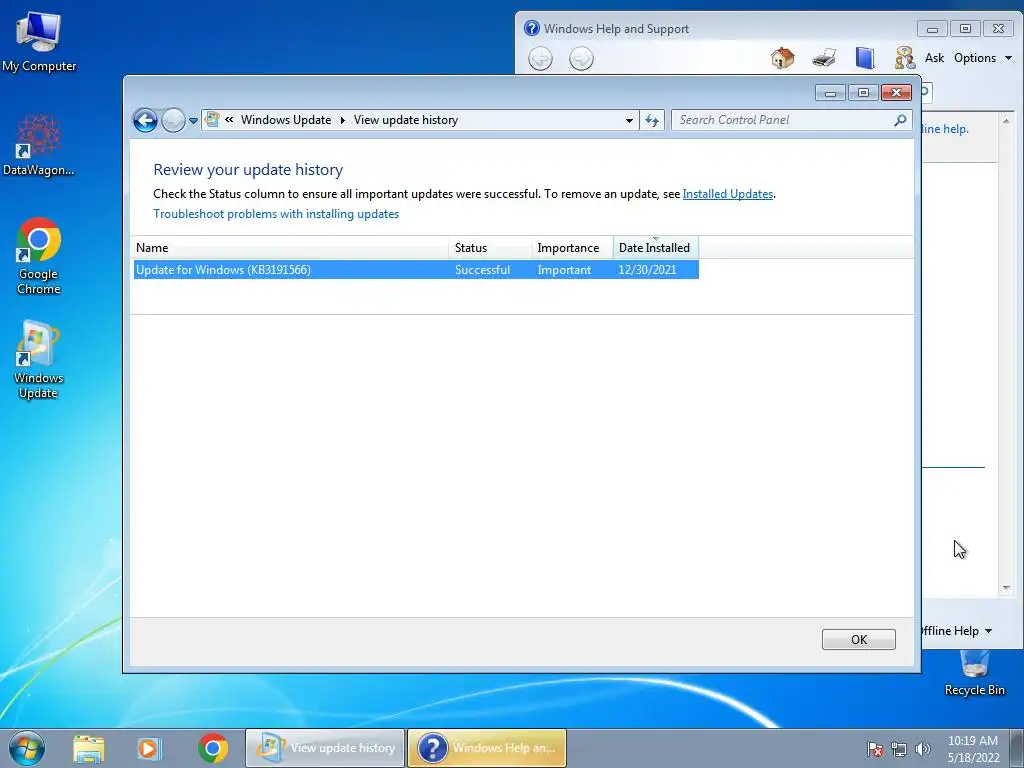
Task: Click the Action Center flag tray icon
Action: click(x=875, y=749)
